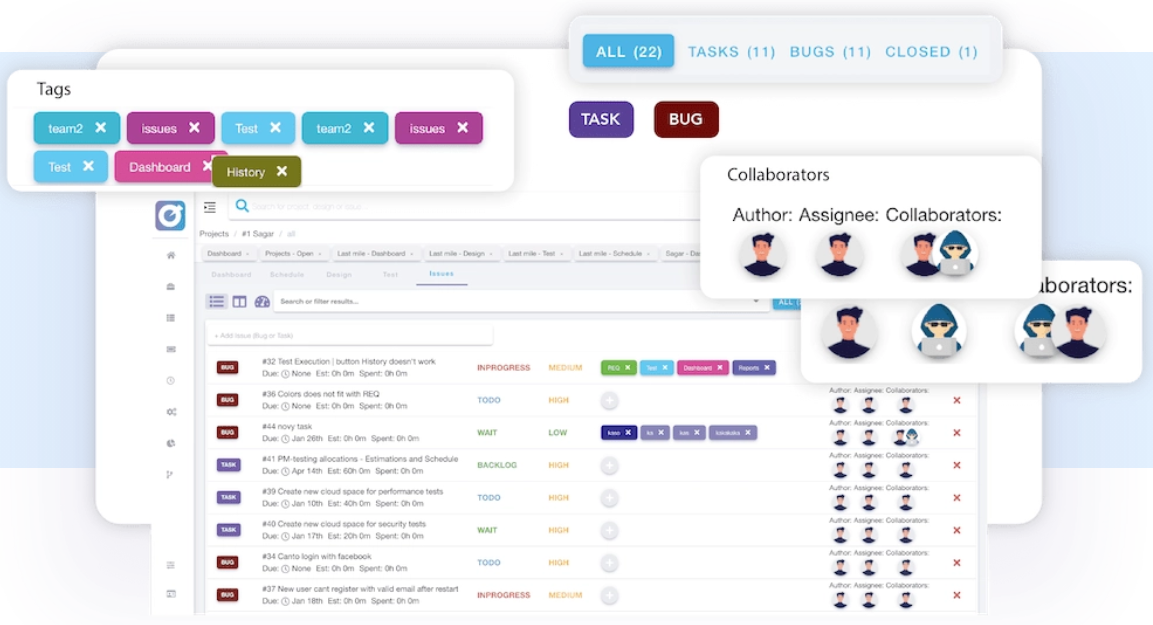Viewport: 1153px width, 625px height.
Task: Click the add tag plus icon for issue #36
Action: [610, 401]
